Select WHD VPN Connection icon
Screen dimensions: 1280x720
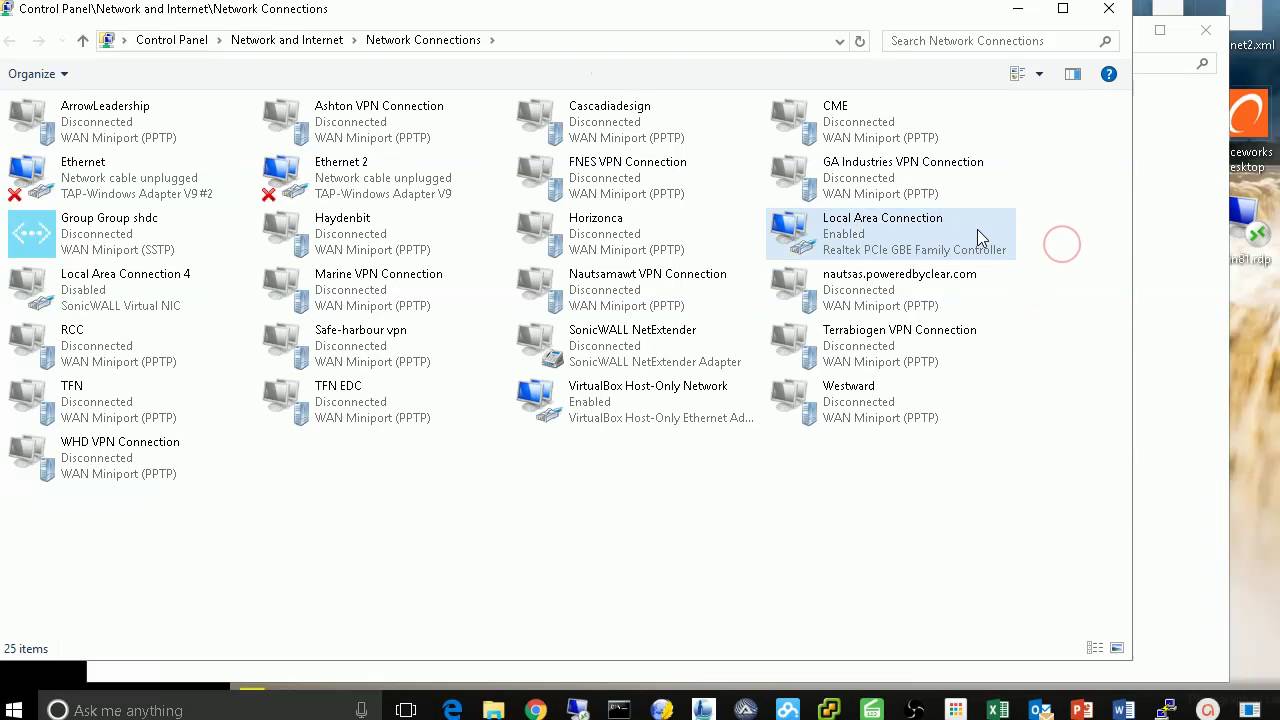tap(32, 458)
